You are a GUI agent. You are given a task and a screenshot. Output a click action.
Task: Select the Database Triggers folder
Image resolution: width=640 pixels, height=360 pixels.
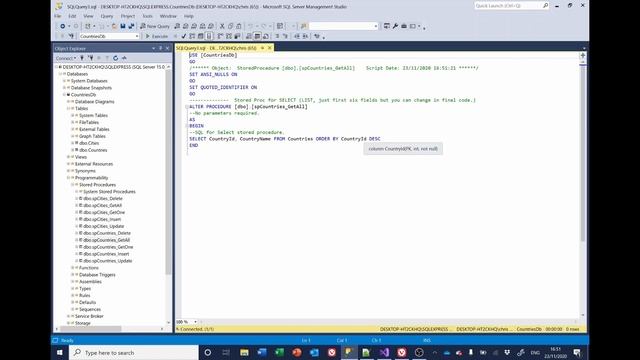97,275
